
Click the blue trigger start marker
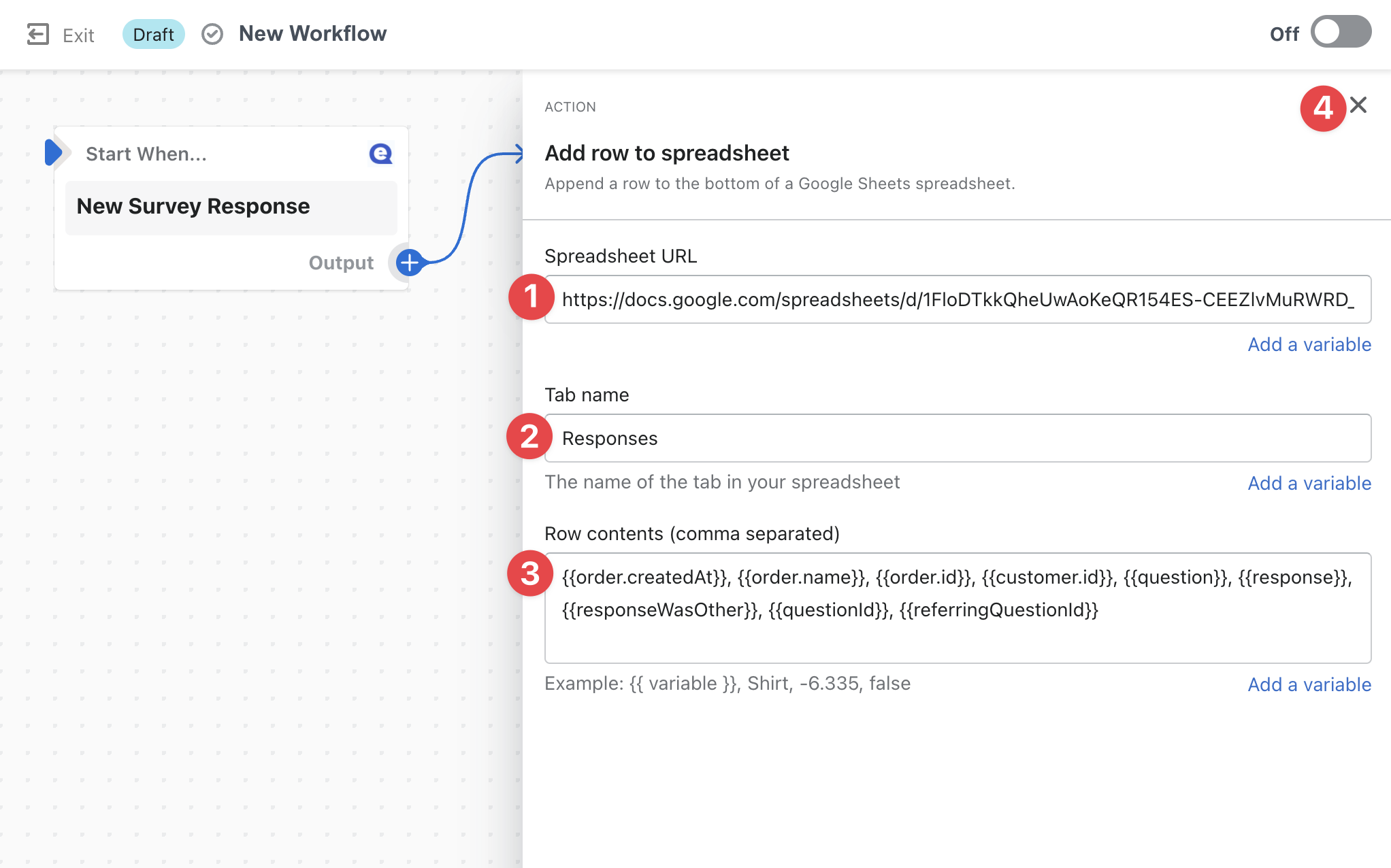tap(54, 152)
